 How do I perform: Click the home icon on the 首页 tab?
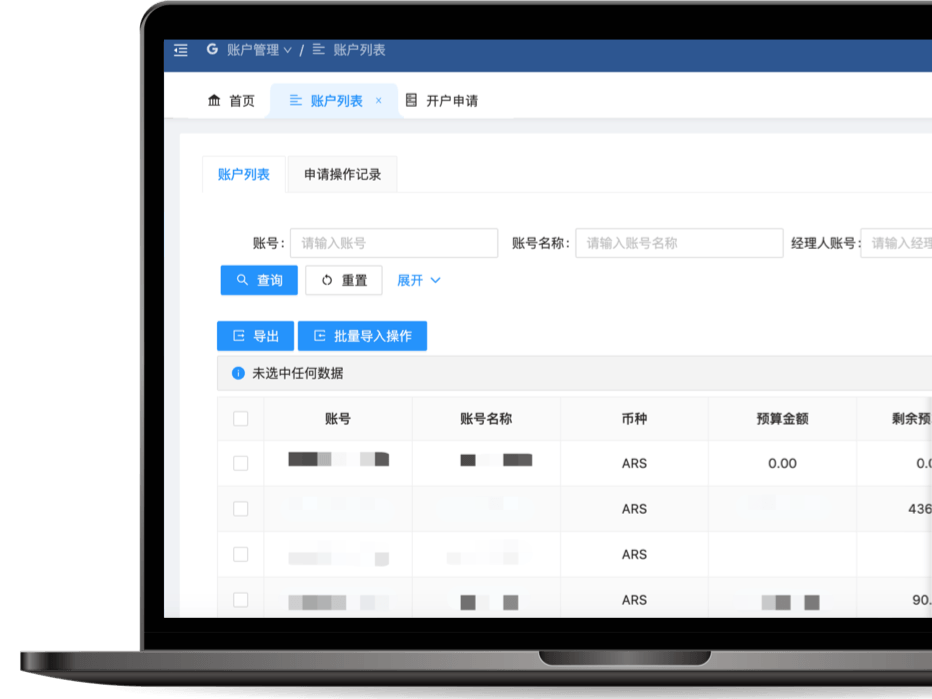click(214, 100)
